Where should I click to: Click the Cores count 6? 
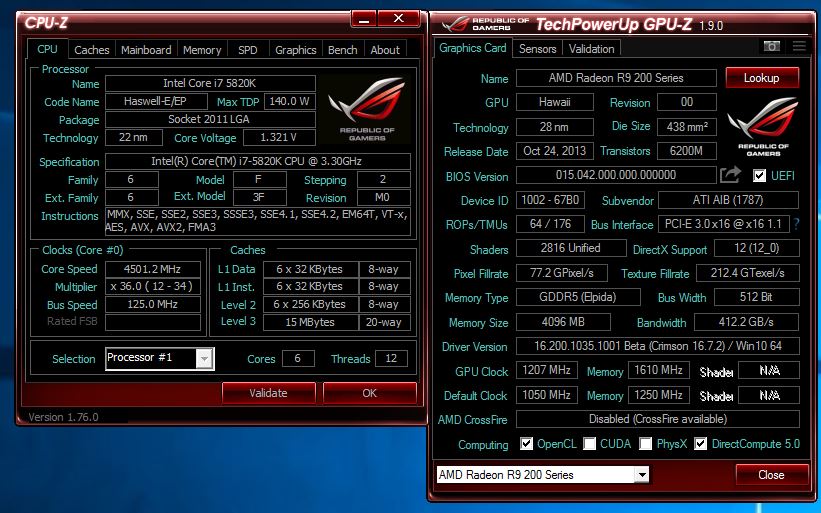coord(298,359)
